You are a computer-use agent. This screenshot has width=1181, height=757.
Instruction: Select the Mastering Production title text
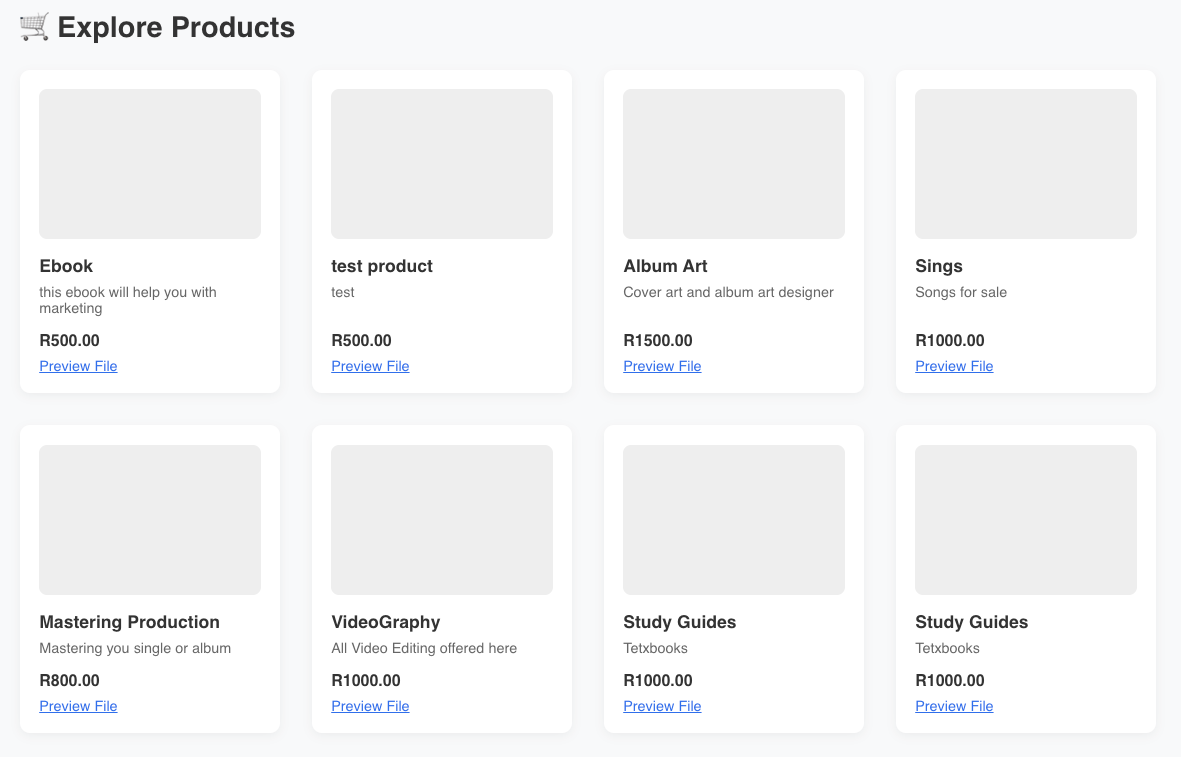coord(129,622)
